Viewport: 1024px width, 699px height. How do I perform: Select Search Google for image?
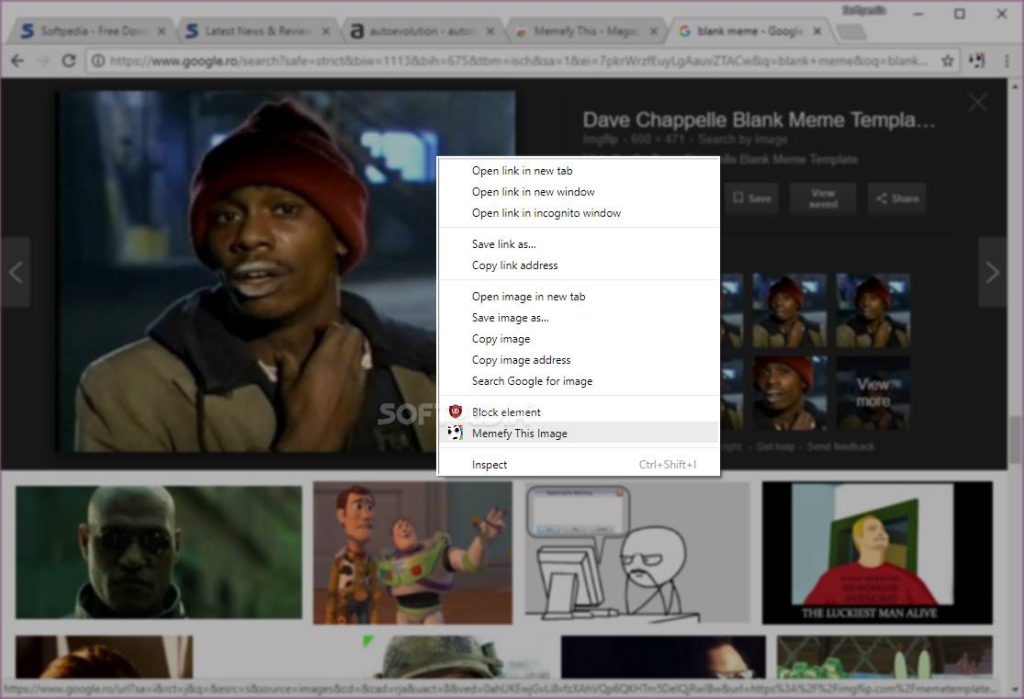pos(579,381)
